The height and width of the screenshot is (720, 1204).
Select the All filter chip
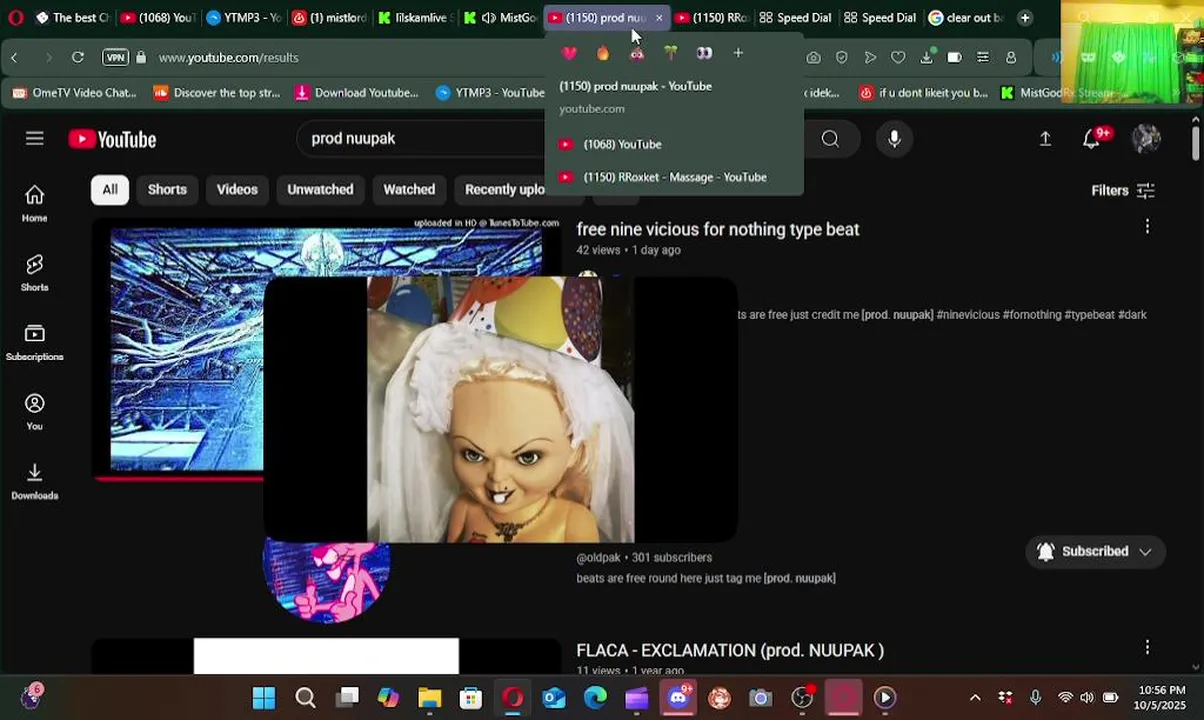[x=110, y=189]
